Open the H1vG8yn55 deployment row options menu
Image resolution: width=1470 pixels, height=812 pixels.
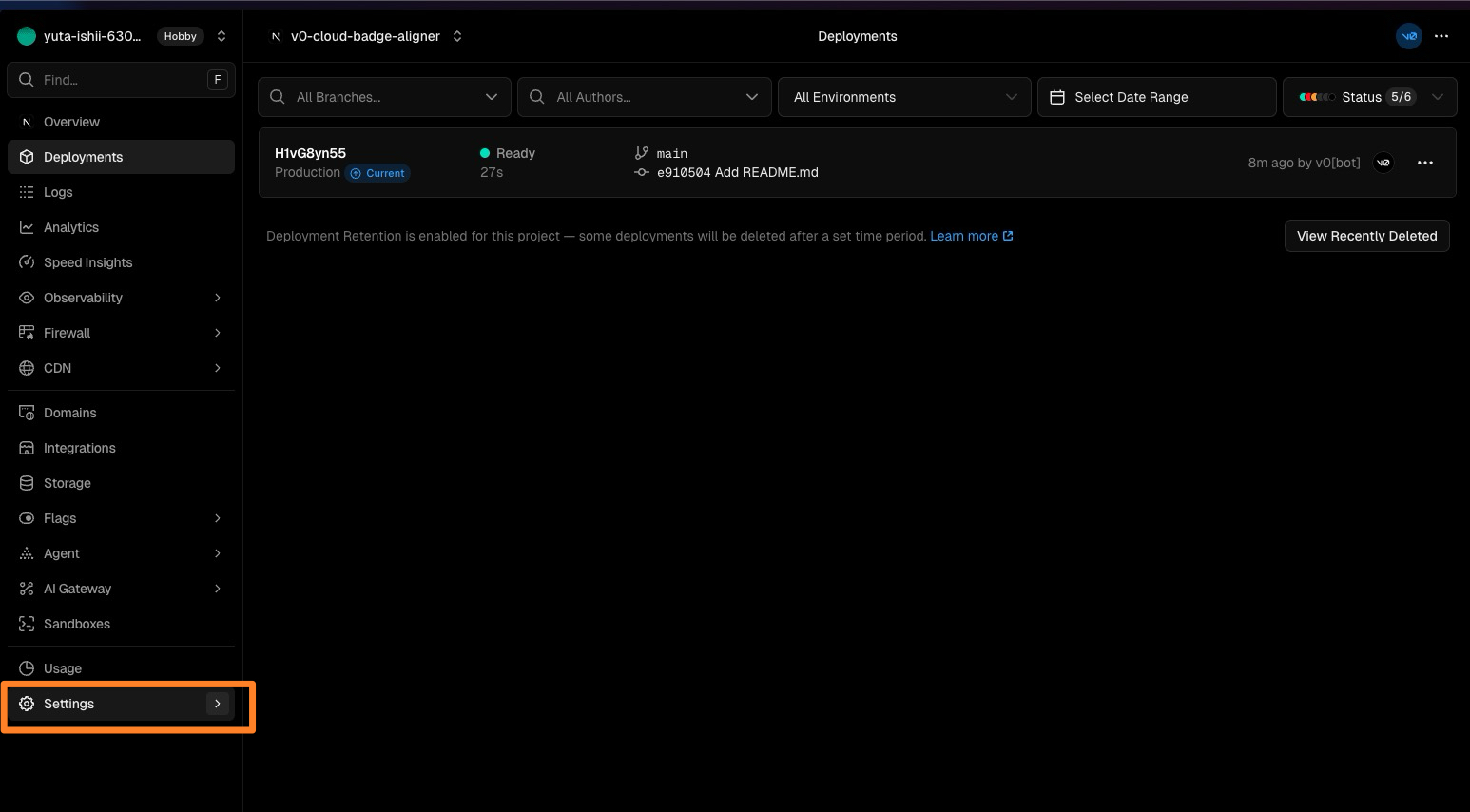1424,163
